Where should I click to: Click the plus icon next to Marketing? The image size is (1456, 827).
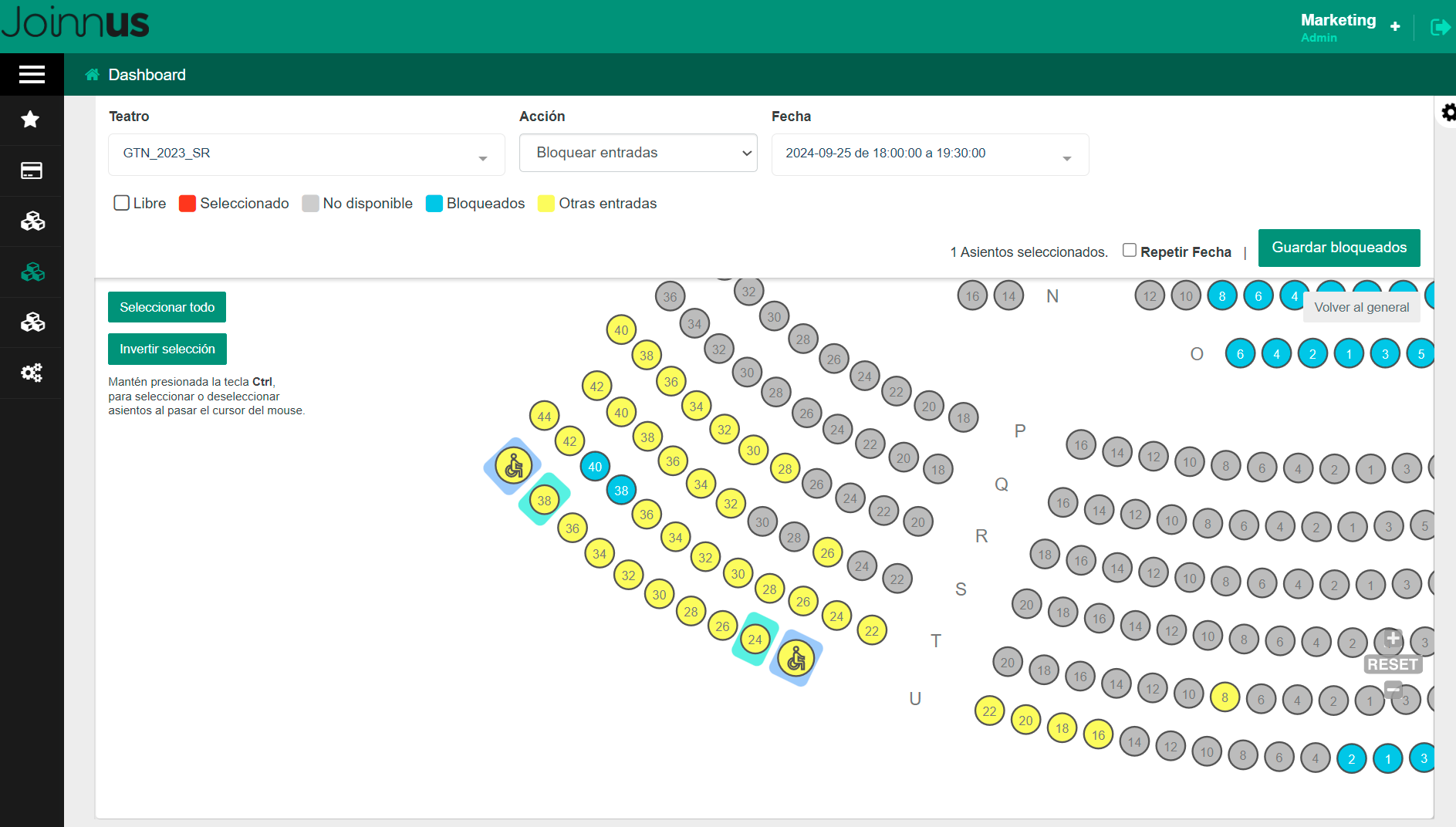point(1396,25)
